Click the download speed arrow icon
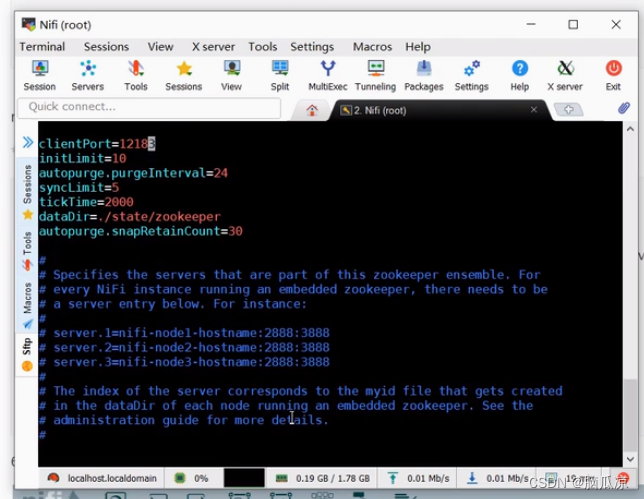This screenshot has height=499, width=644. pyautogui.click(x=472, y=478)
